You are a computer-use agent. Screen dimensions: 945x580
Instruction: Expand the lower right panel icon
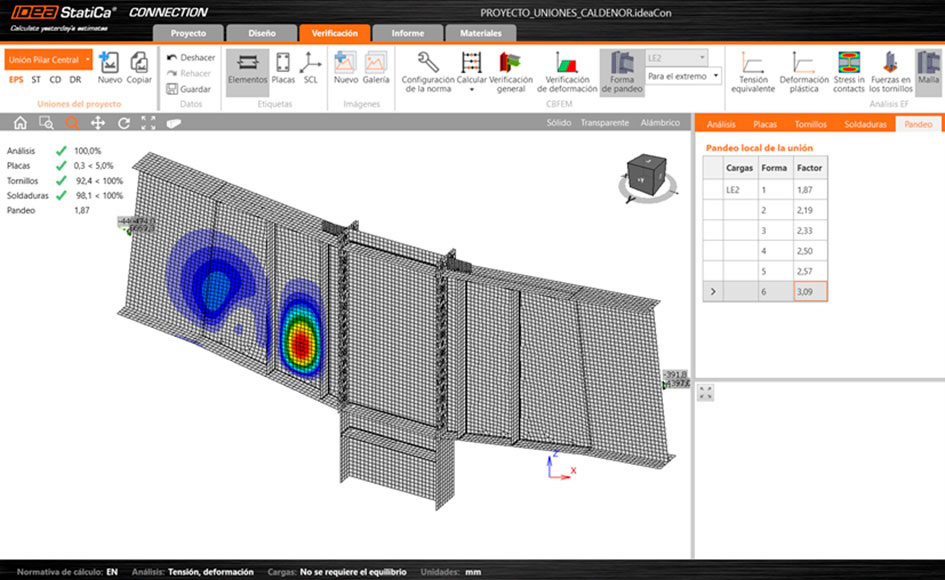[705, 392]
